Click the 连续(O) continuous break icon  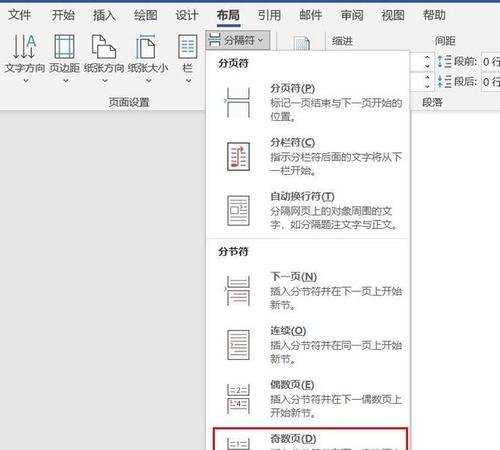(x=238, y=345)
